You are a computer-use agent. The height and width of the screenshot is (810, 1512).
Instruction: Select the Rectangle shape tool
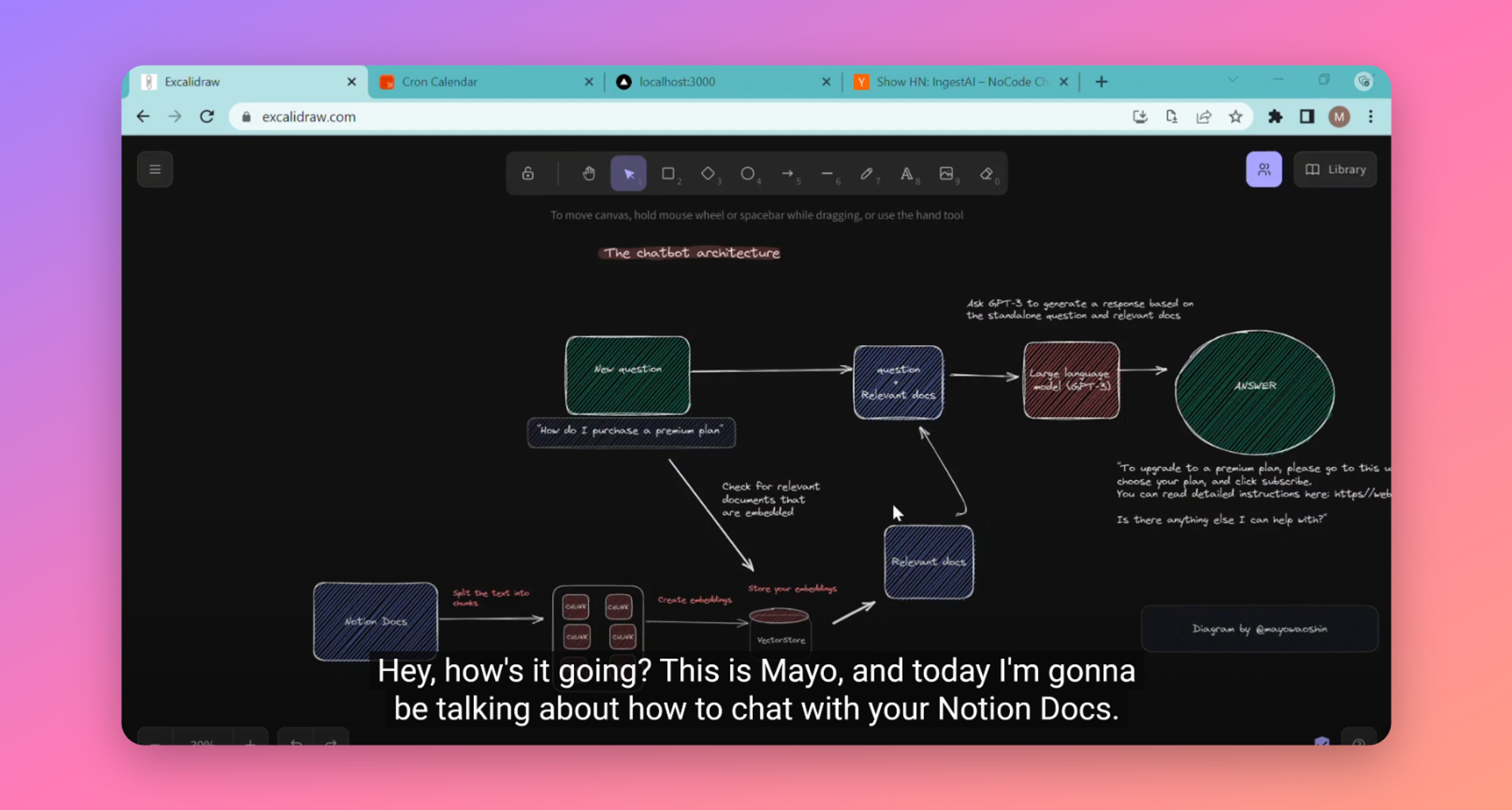(x=668, y=174)
